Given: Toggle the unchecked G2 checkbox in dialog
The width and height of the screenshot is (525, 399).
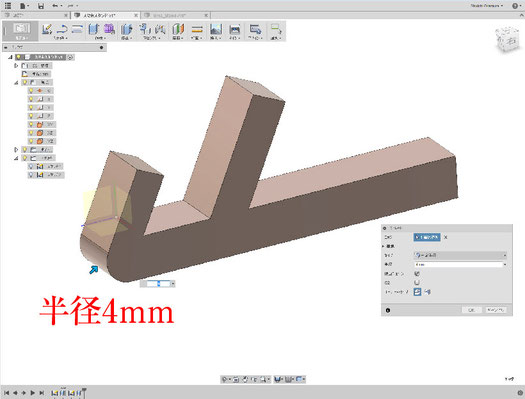Looking at the screenshot, I should click(417, 283).
